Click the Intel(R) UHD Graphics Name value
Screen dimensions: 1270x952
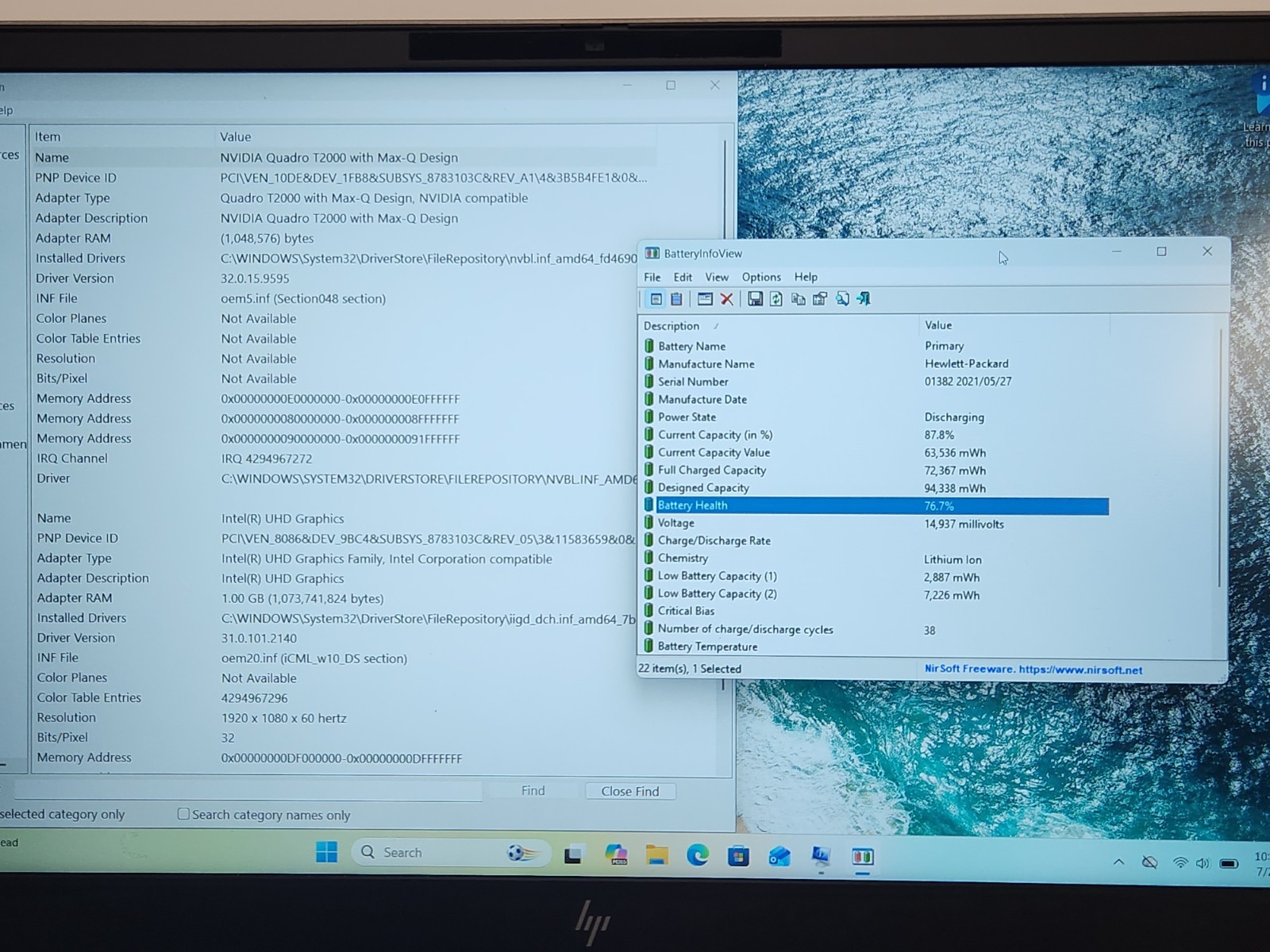(x=283, y=519)
